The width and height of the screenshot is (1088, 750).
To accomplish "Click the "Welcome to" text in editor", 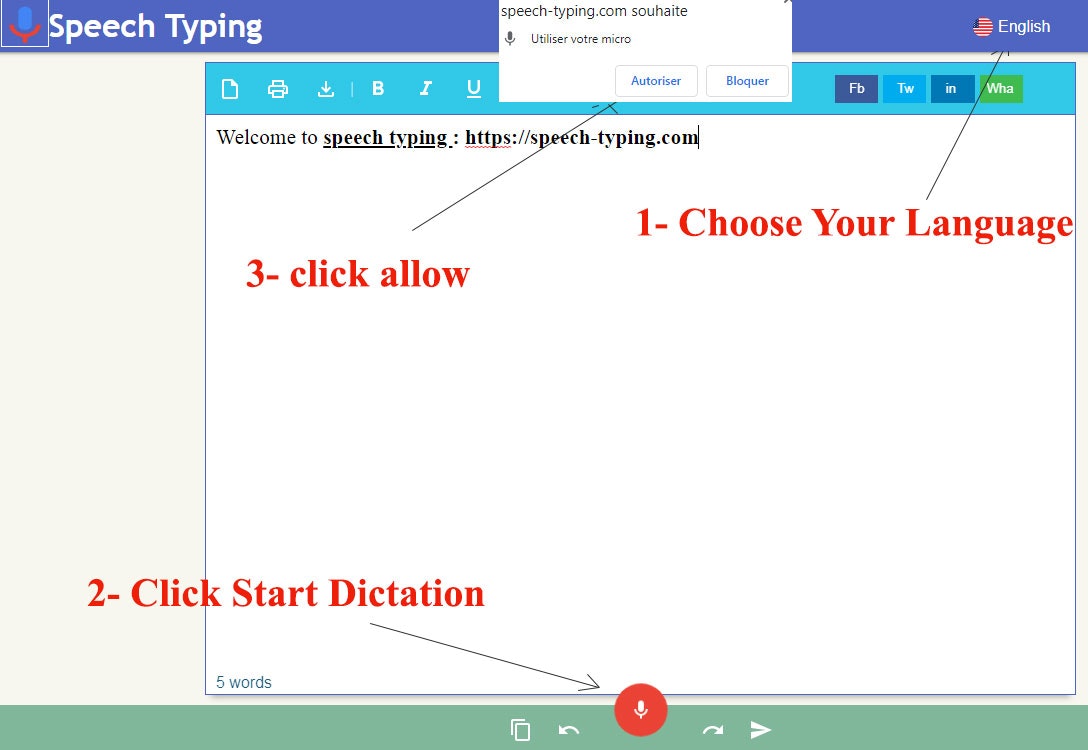I will (266, 137).
